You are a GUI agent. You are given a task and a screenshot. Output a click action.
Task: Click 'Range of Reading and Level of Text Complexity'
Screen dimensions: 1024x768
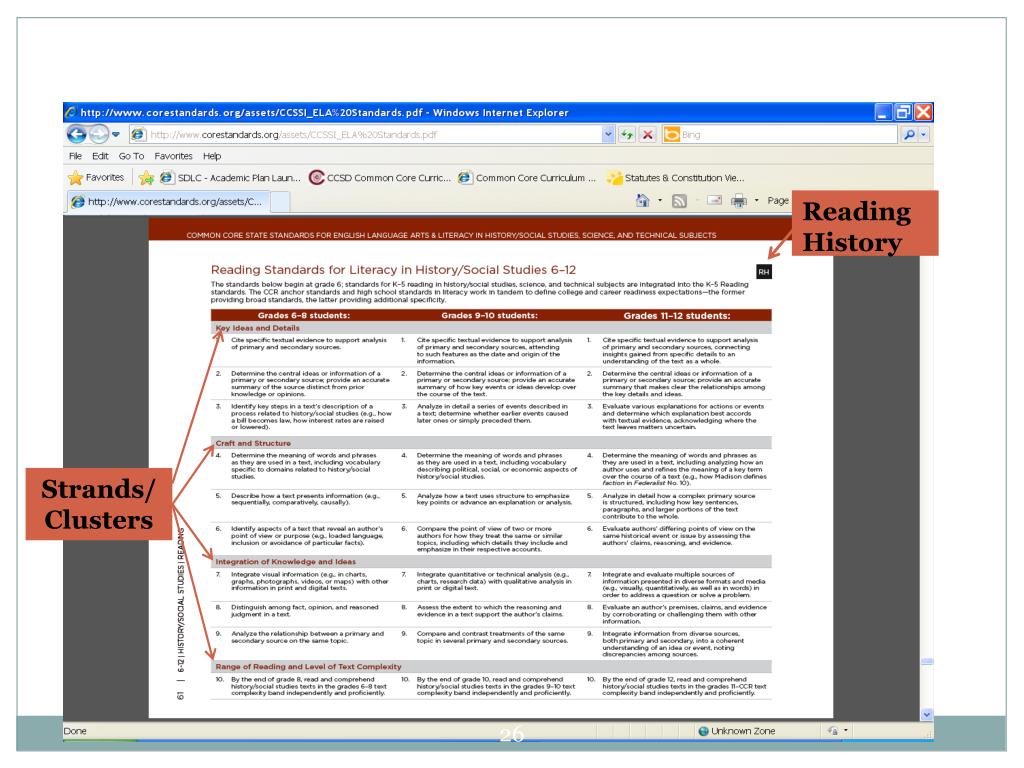click(x=308, y=666)
